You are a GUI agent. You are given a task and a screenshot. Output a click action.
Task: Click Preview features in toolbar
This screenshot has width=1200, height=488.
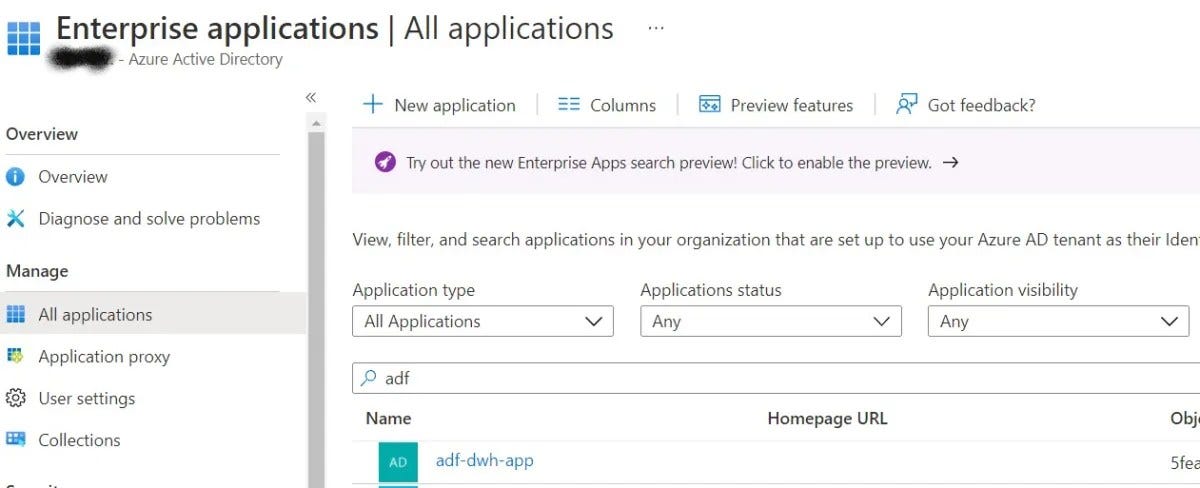coord(776,105)
